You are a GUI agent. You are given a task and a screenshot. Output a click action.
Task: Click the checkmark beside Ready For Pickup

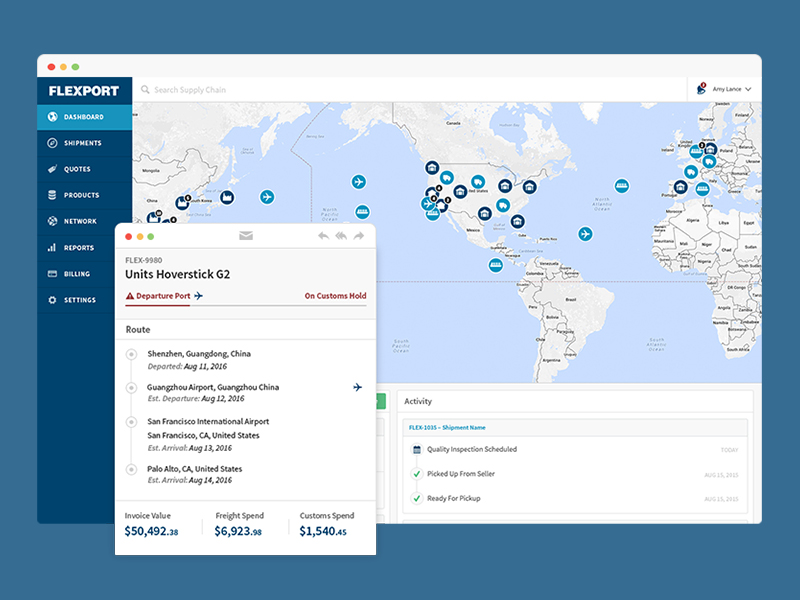(417, 498)
